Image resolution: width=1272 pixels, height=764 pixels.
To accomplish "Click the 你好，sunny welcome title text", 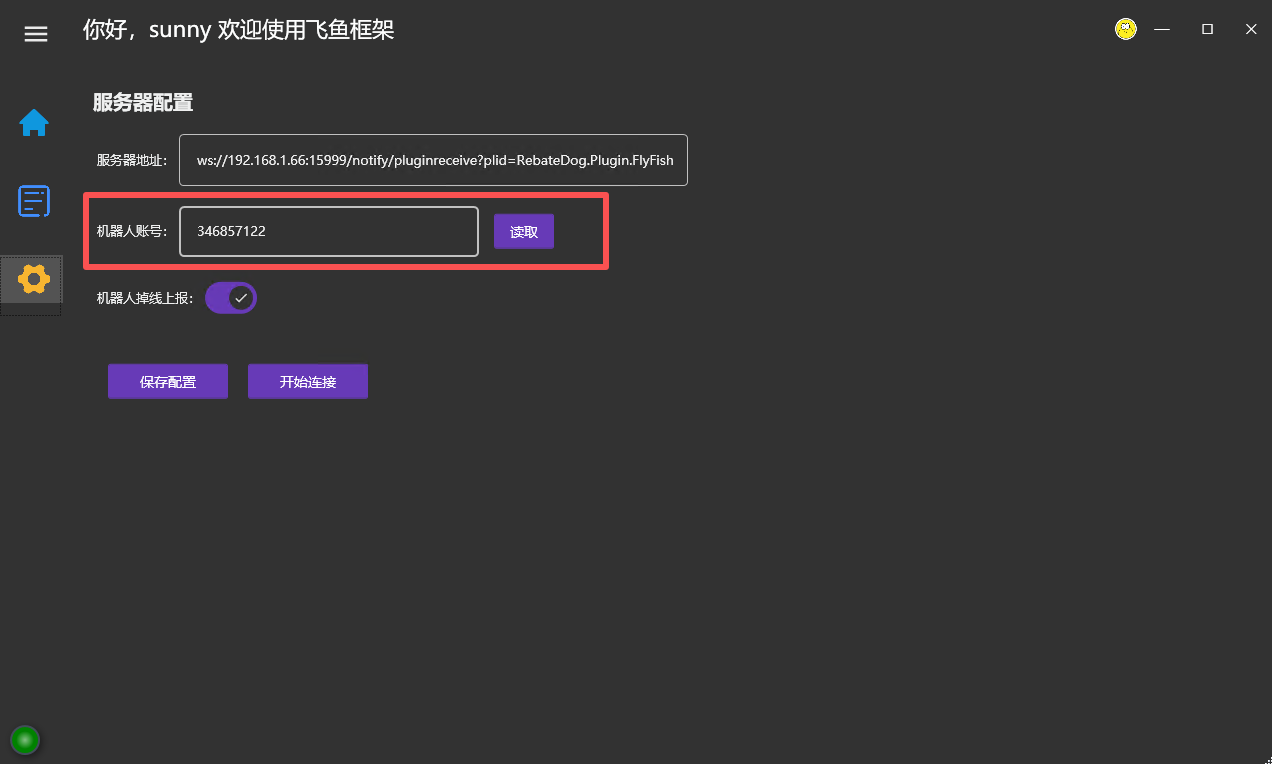I will coord(238,30).
